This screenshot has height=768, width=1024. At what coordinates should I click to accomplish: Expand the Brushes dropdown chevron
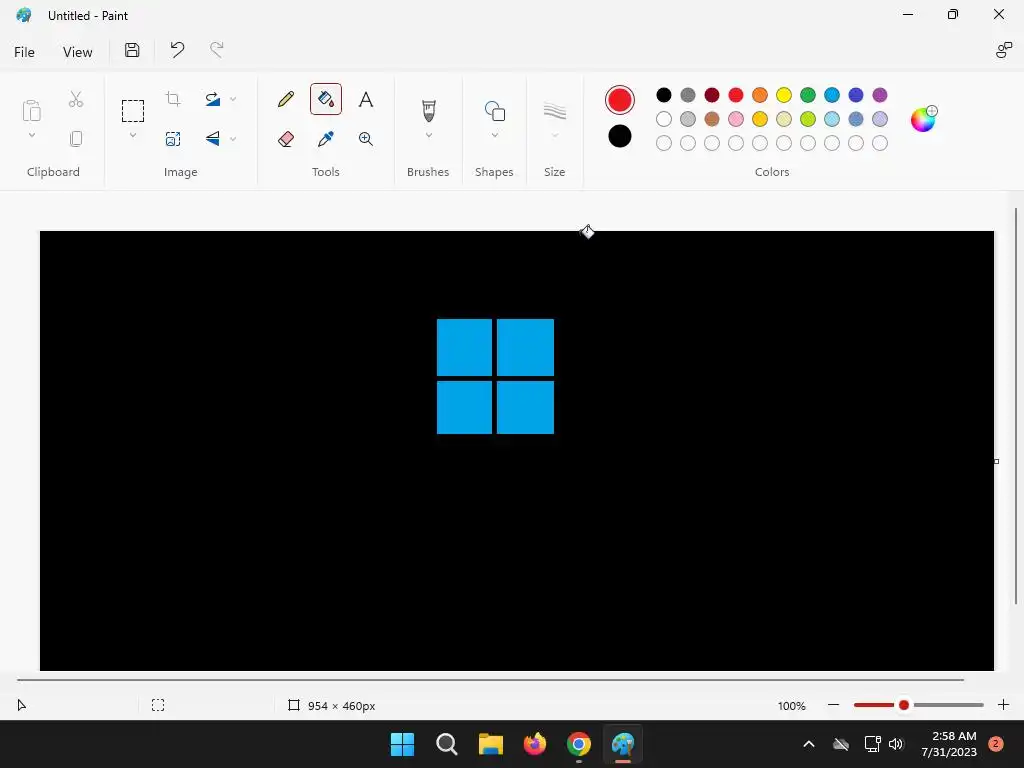coord(428,135)
